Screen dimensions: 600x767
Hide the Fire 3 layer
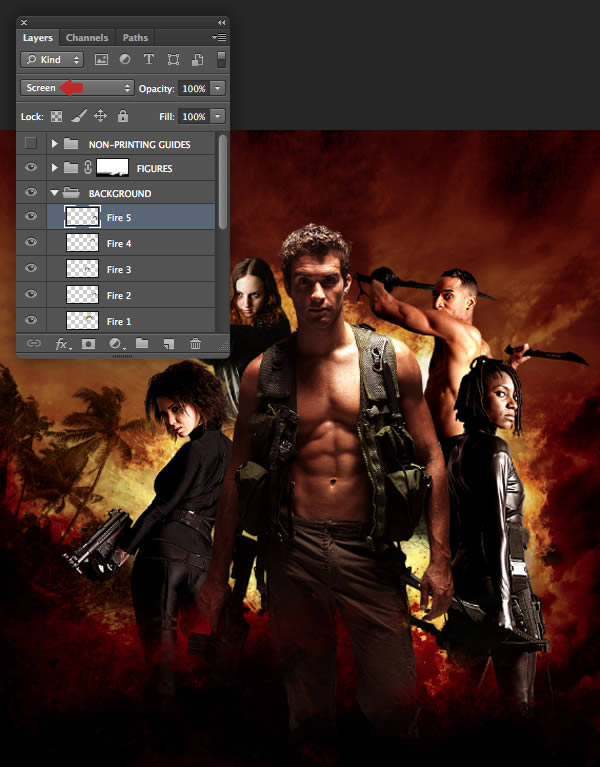coord(31,268)
